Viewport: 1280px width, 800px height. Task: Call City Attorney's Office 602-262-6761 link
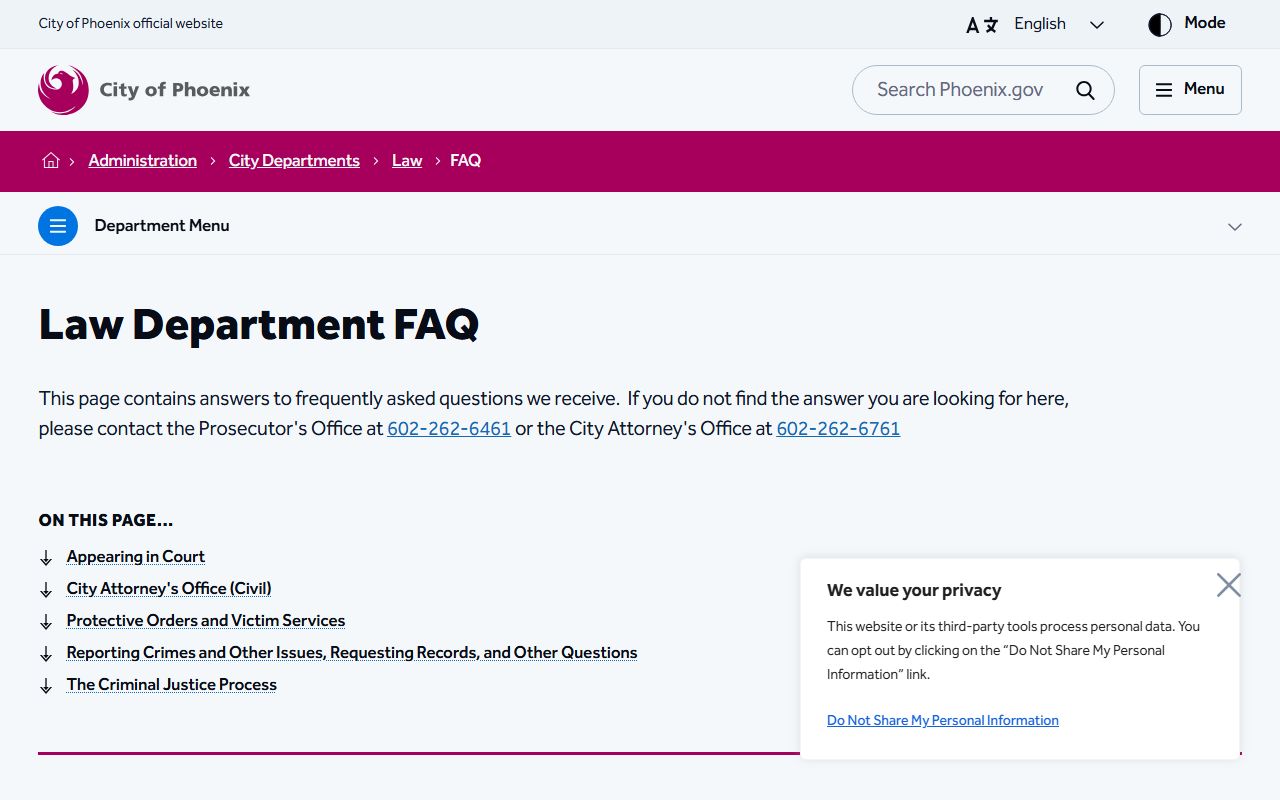click(838, 429)
